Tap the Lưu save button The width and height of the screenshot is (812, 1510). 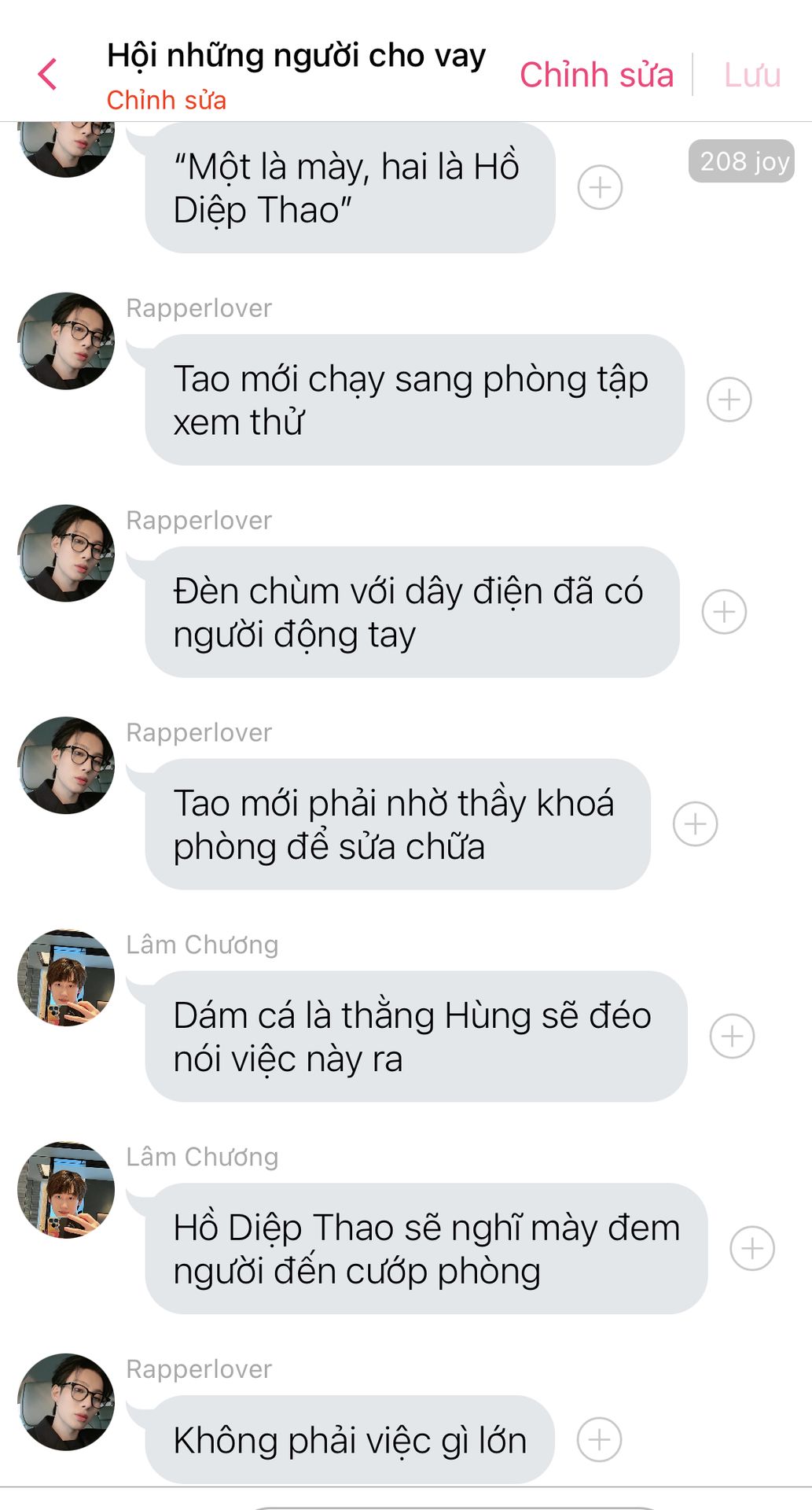752,75
